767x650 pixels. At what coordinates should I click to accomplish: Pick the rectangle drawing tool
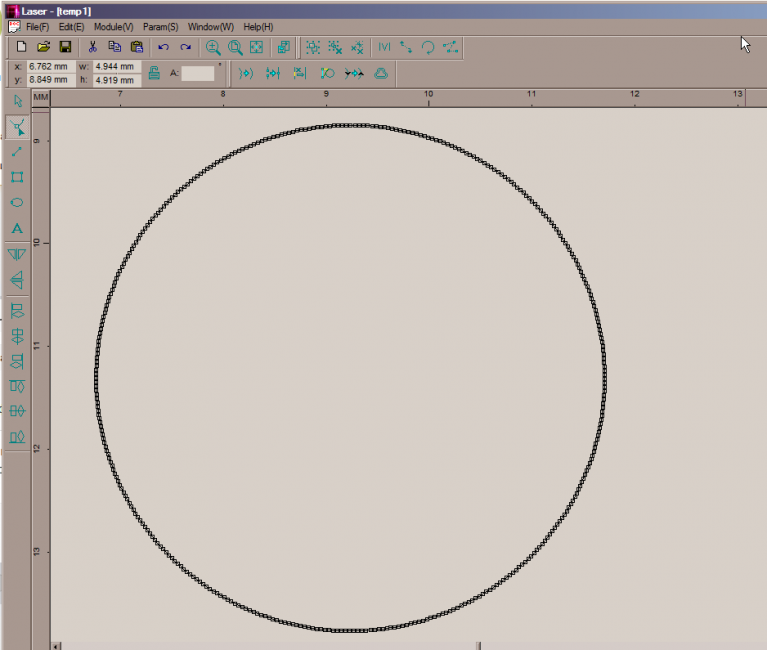(x=17, y=177)
